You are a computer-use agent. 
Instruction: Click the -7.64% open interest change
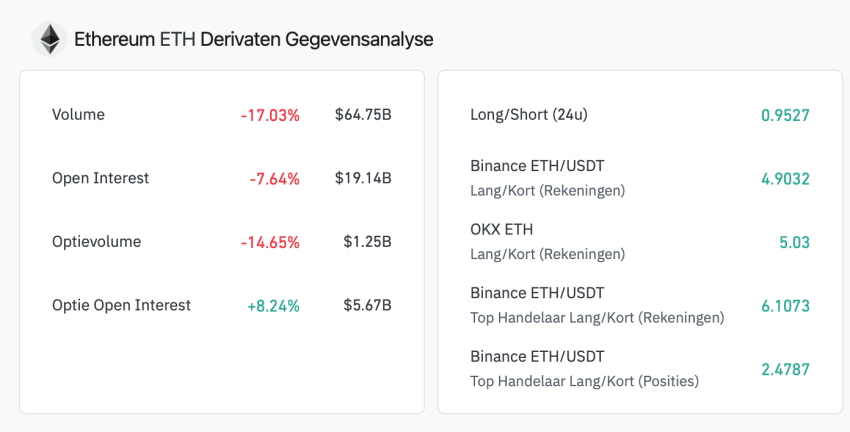[274, 179]
